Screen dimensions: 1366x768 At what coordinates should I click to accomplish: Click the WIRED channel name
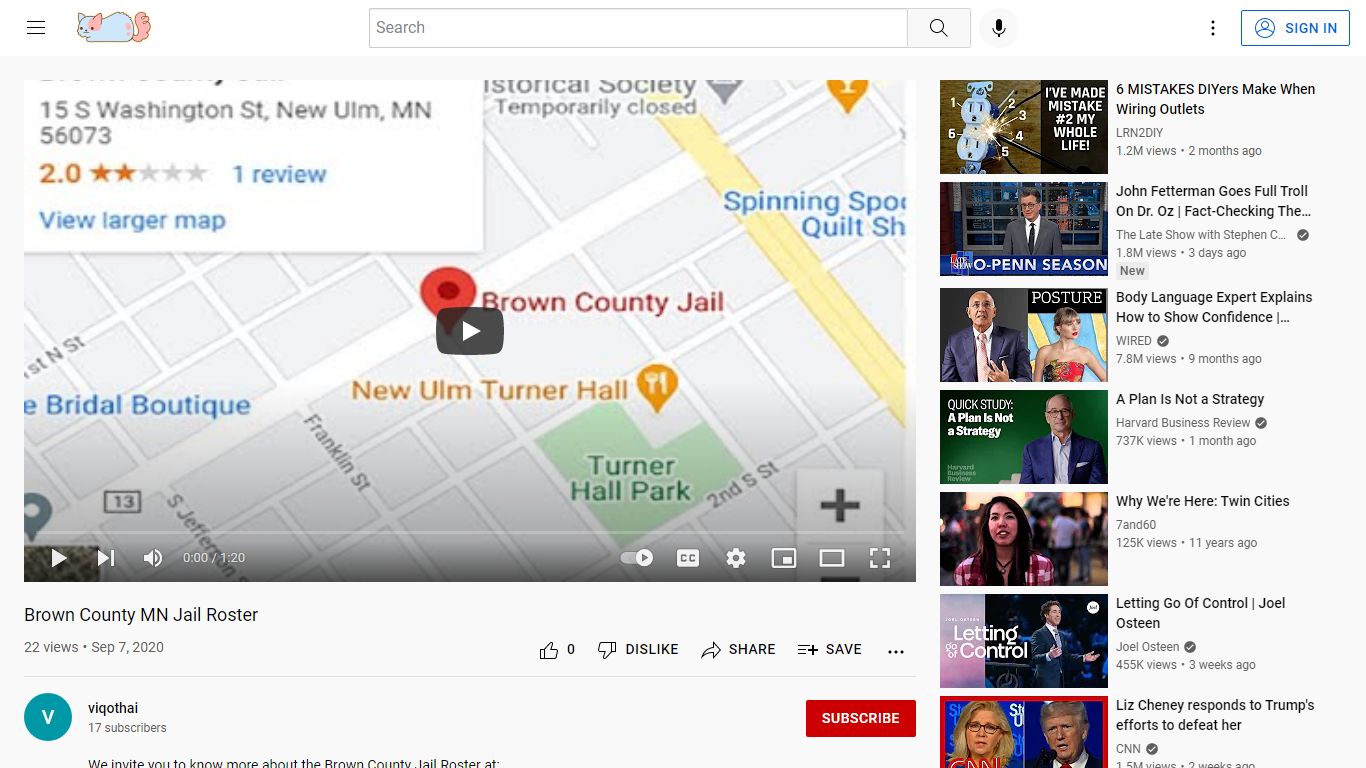1134,341
